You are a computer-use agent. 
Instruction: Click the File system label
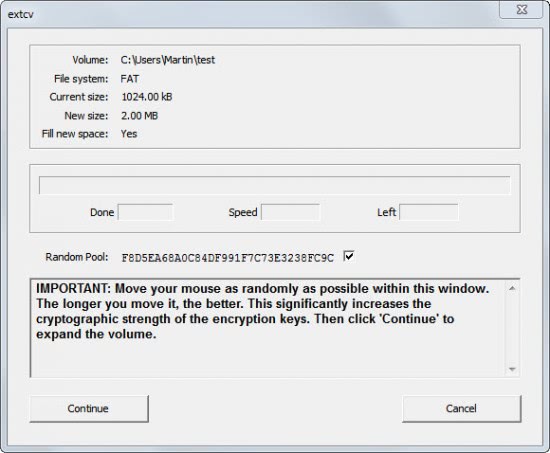81,79
